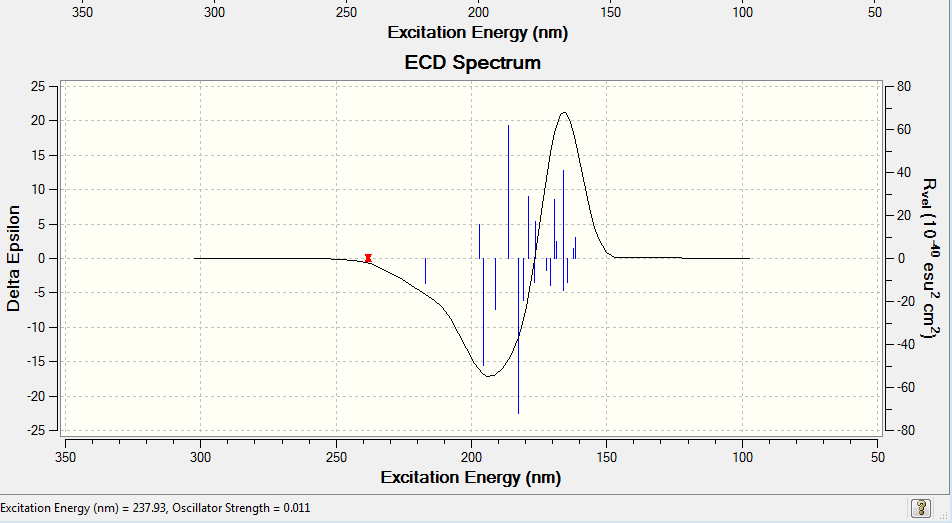952x523 pixels.
Task: Click the bottom Excitation Energy (nm) axis label
Action: (471, 477)
